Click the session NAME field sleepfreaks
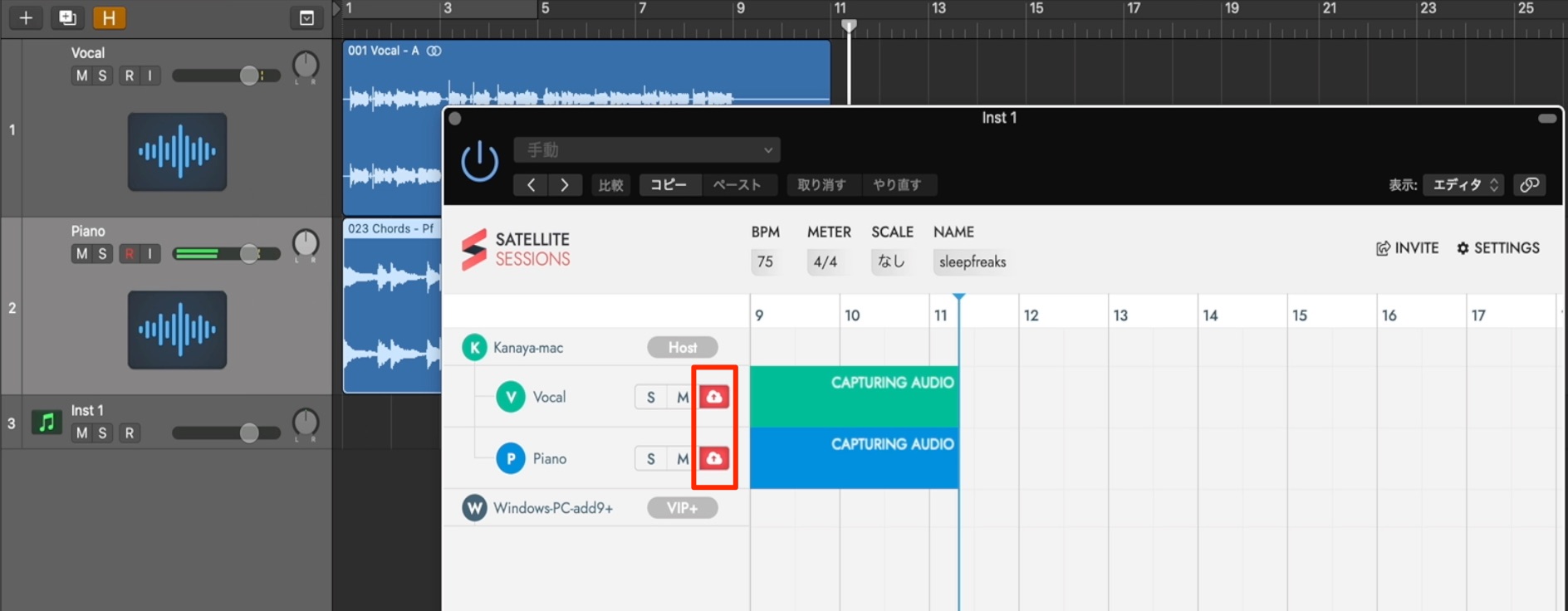The image size is (1568, 611). (x=973, y=262)
